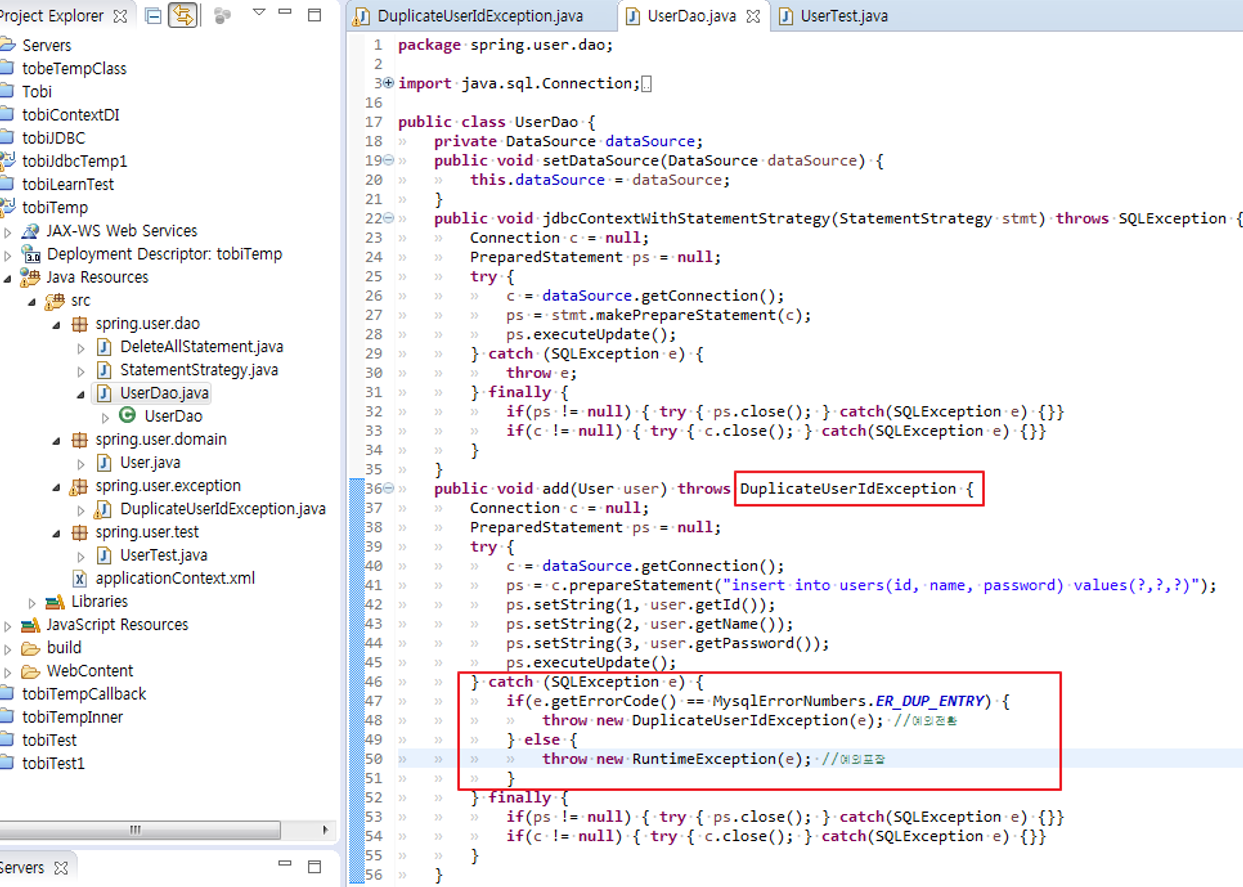1243x887 pixels.
Task: Click JavaScript Resources icon
Action: tap(31, 625)
